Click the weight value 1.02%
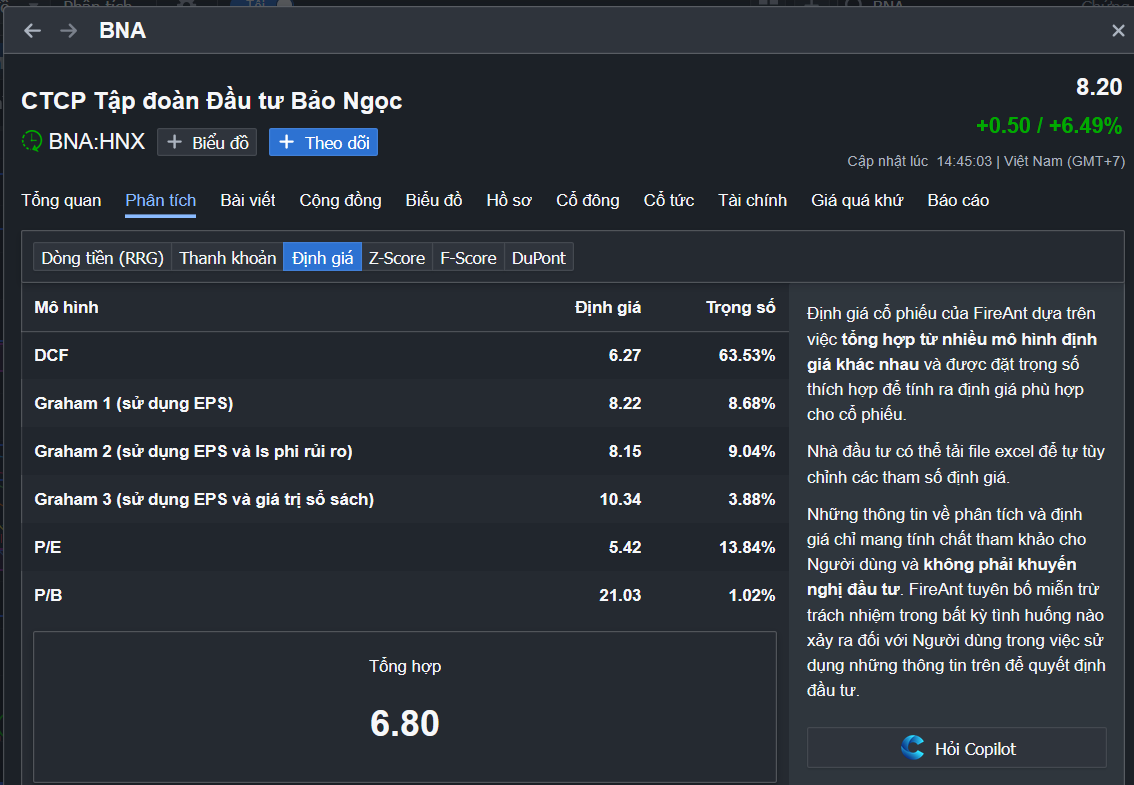Viewport: 1134px width, 785px height. [751, 595]
